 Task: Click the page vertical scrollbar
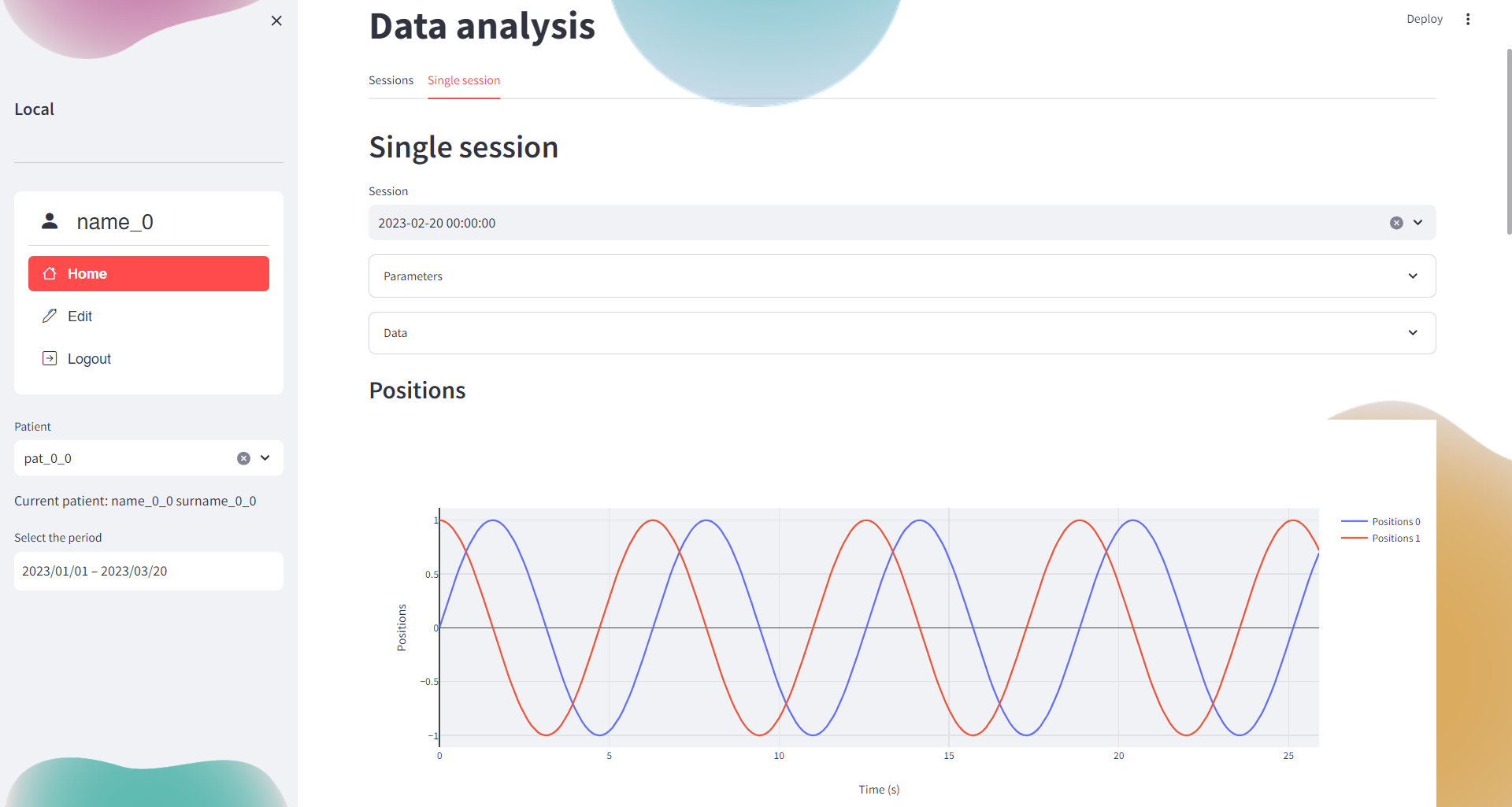1508,142
